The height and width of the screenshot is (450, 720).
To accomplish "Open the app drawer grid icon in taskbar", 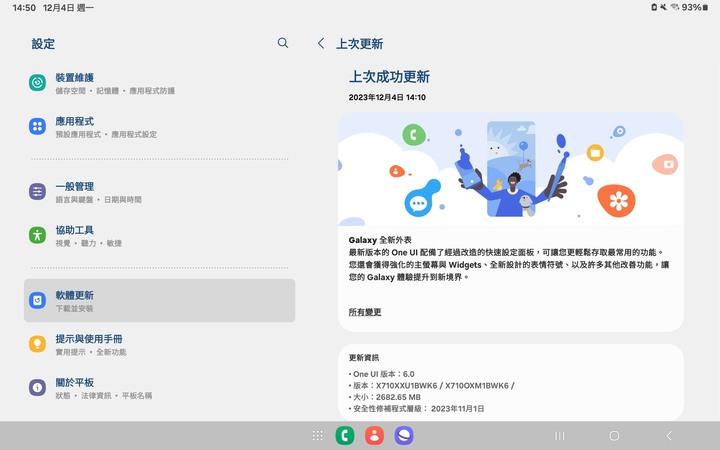I will tap(317, 436).
